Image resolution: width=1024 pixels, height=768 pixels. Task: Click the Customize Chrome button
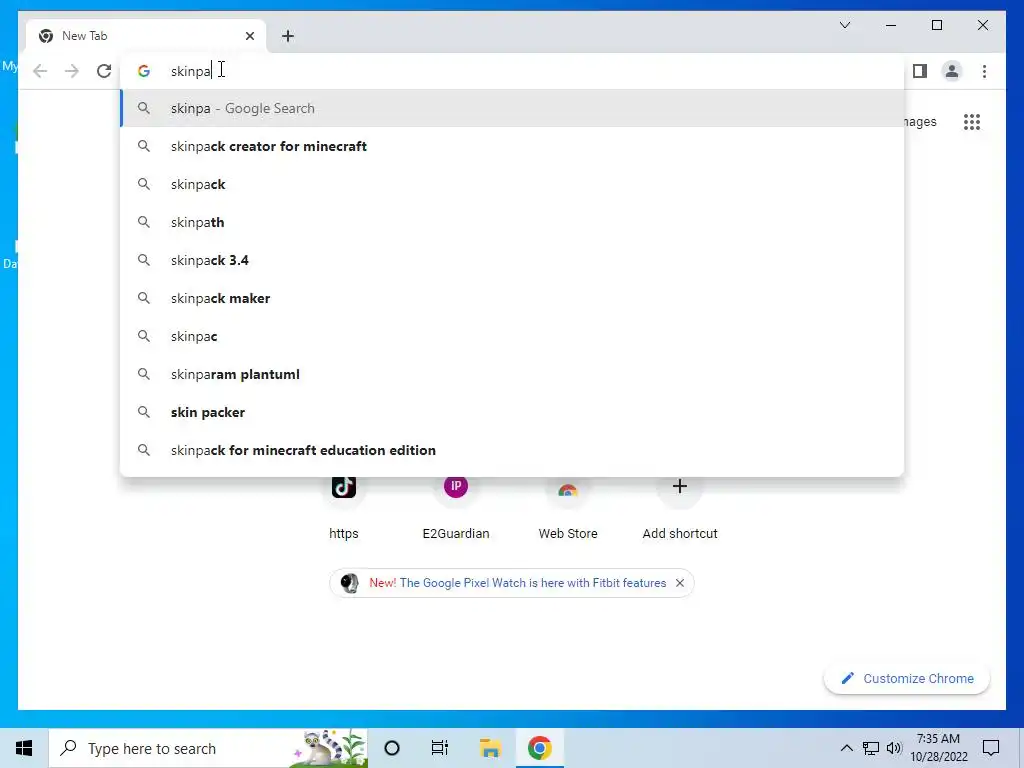(x=906, y=679)
